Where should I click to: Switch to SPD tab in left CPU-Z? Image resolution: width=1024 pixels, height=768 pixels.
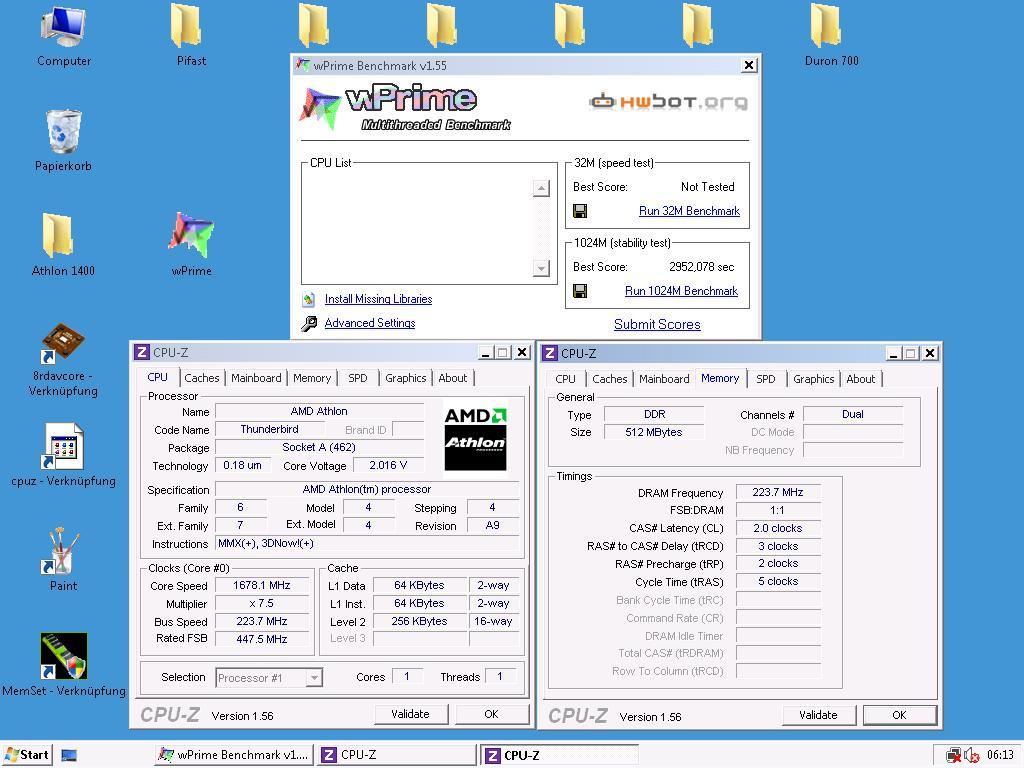tap(357, 378)
